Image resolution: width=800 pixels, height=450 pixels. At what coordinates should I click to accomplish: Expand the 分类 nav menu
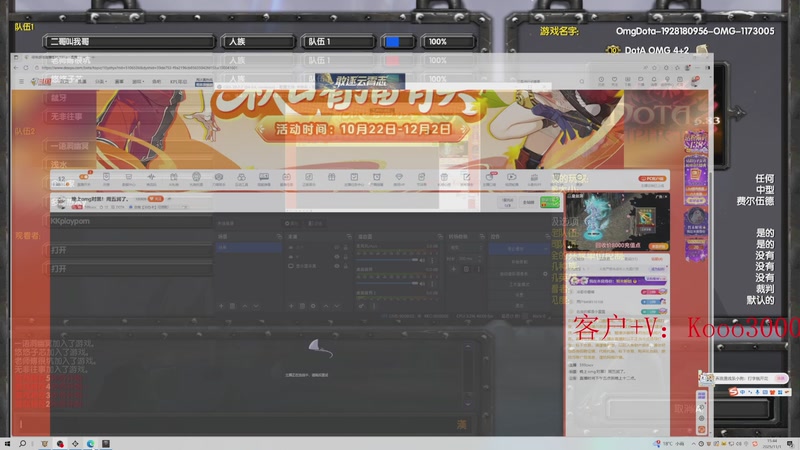click(x=100, y=81)
